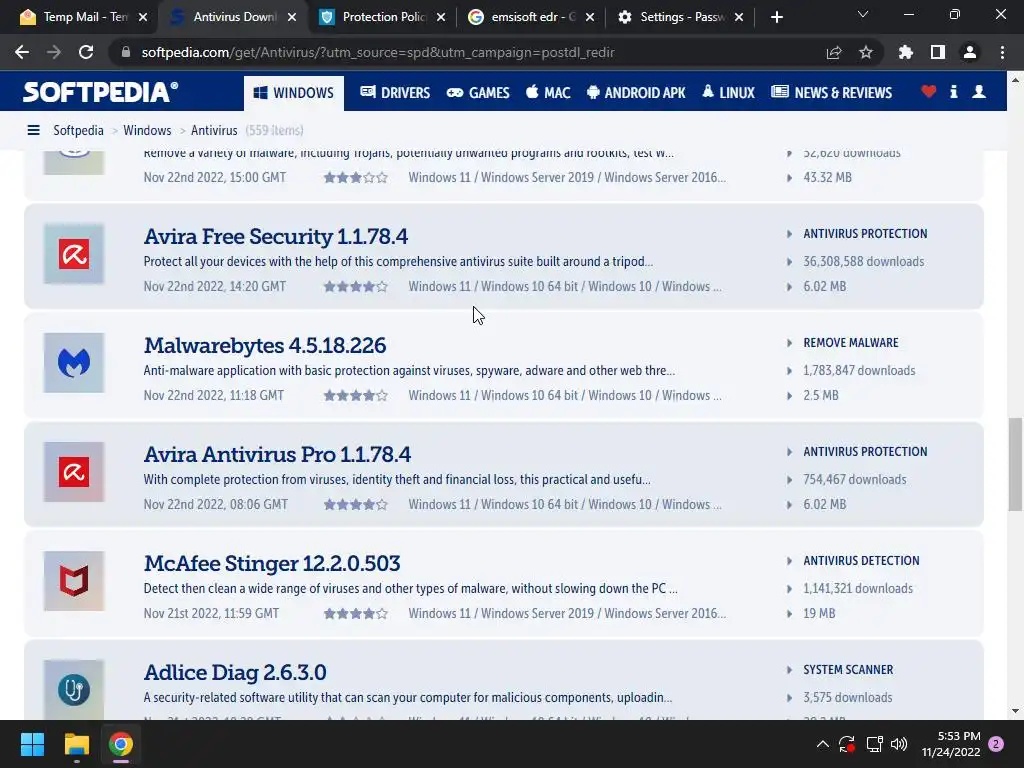Open the Android APK section

click(636, 93)
